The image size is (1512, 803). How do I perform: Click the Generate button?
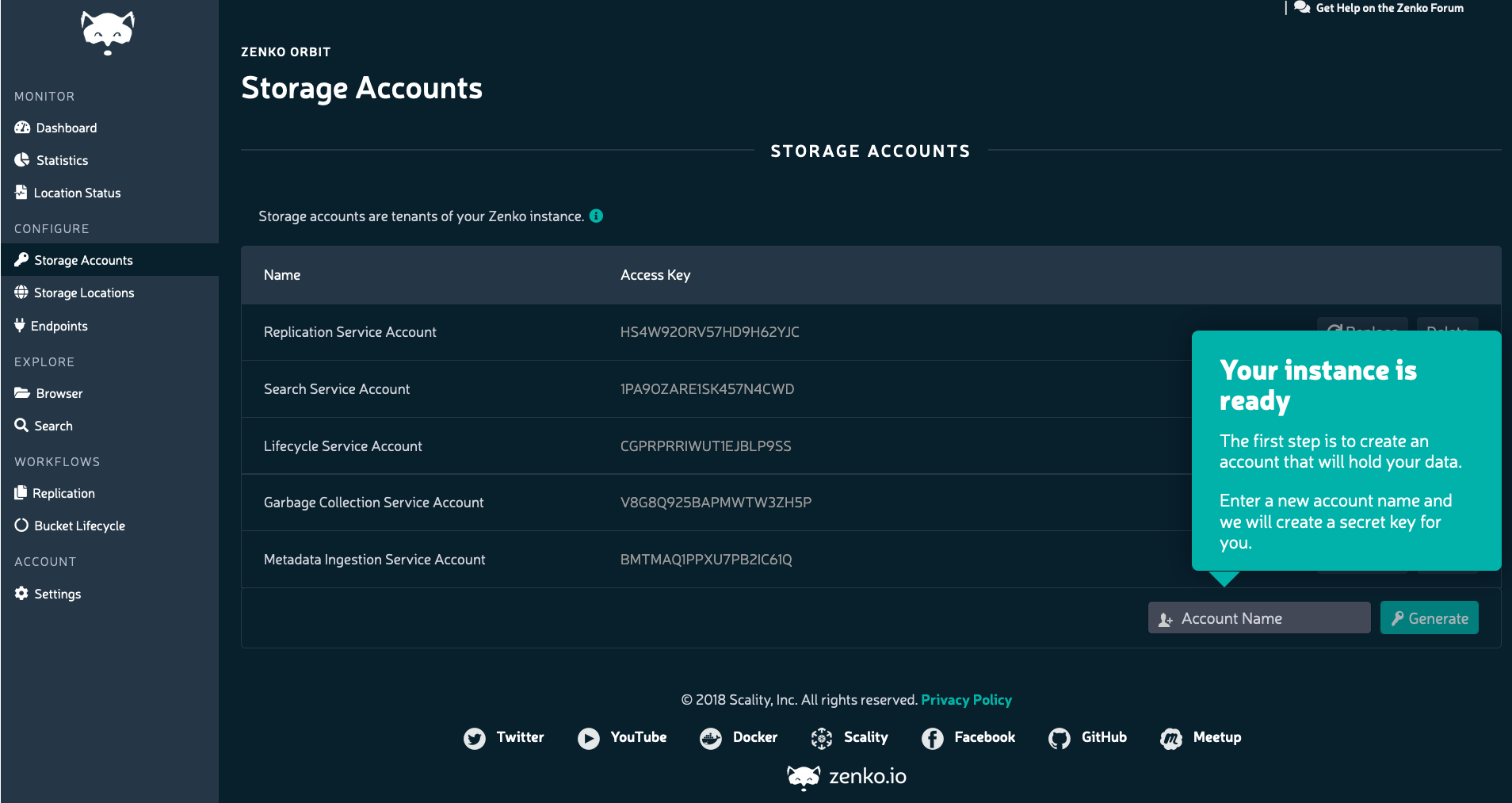(1430, 618)
